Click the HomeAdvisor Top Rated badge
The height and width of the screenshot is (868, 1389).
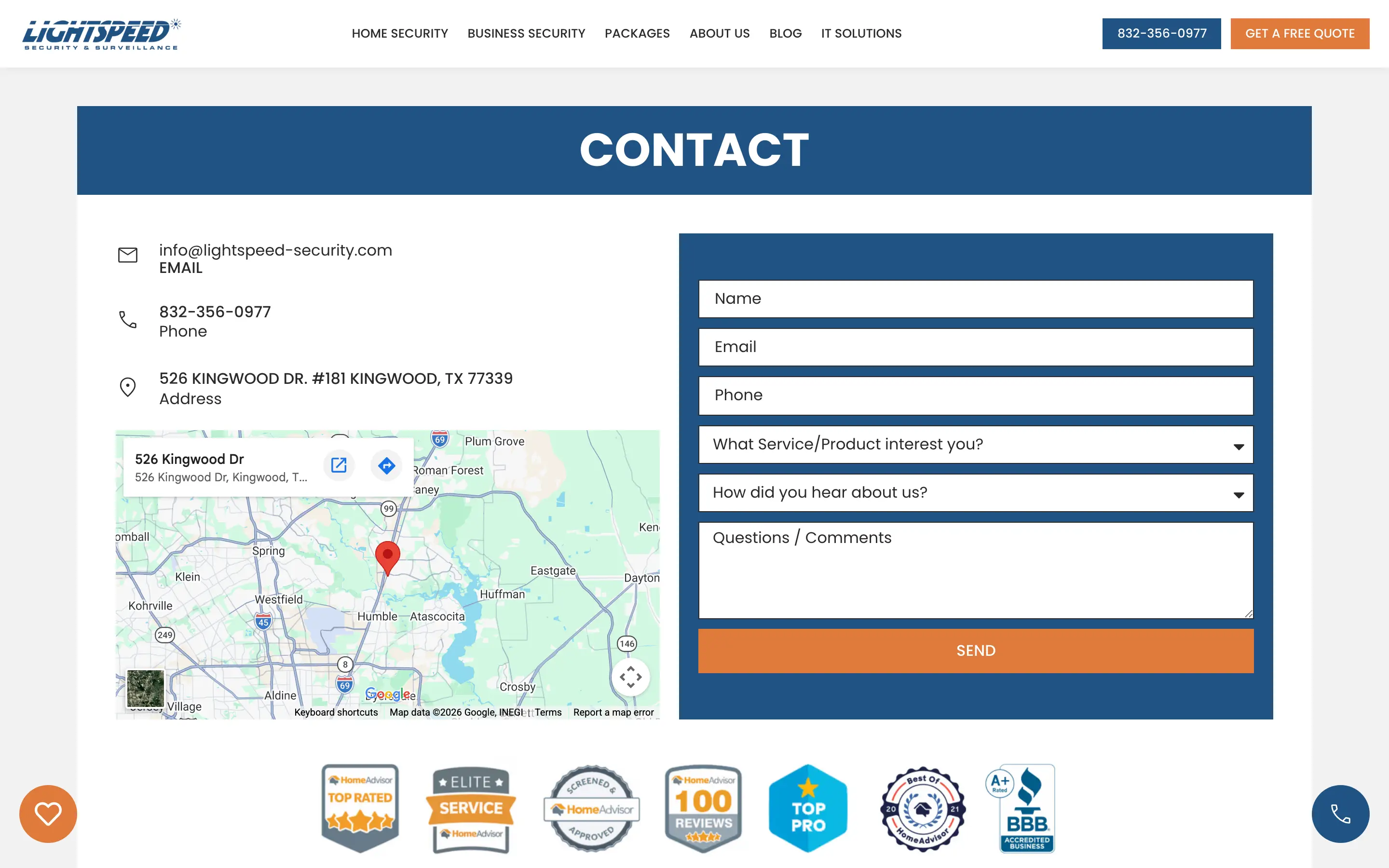360,808
